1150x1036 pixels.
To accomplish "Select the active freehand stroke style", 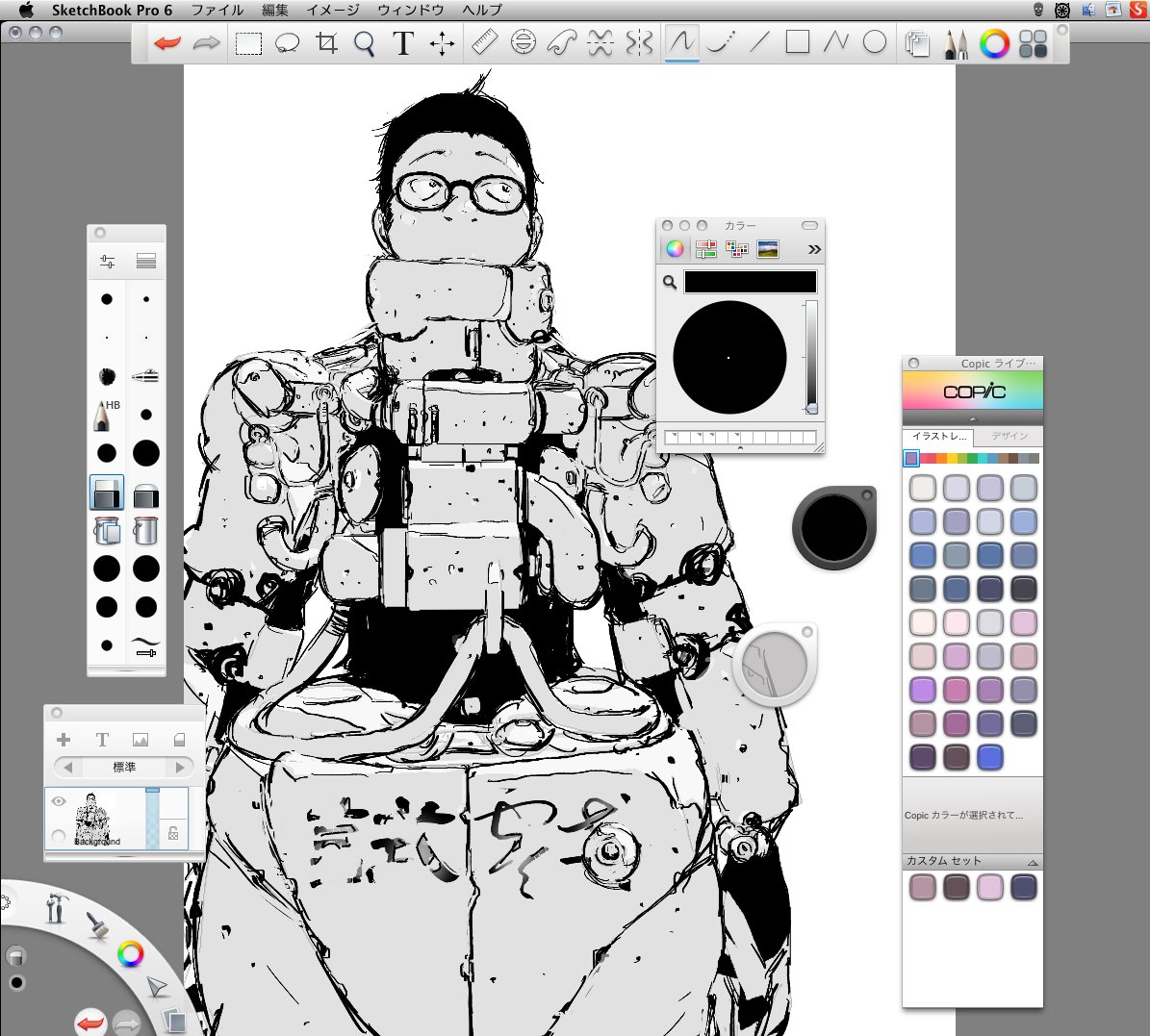I will [x=681, y=42].
